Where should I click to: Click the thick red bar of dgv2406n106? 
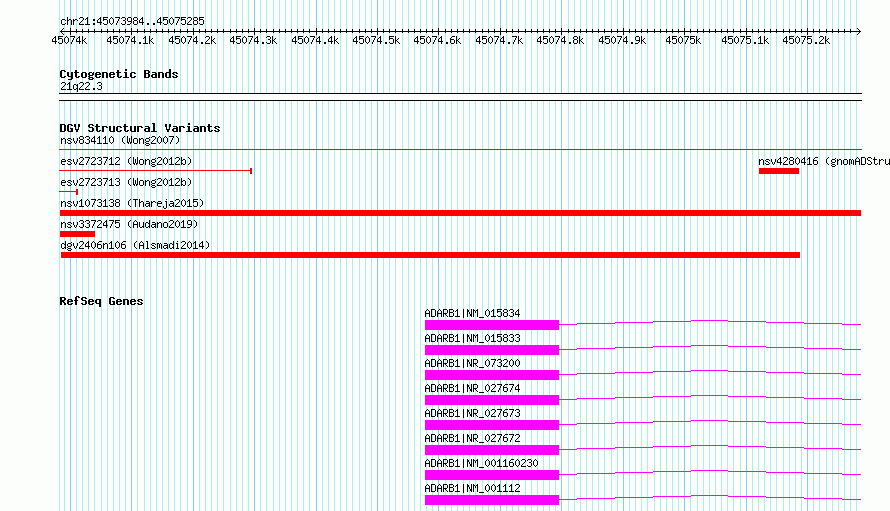coord(430,255)
